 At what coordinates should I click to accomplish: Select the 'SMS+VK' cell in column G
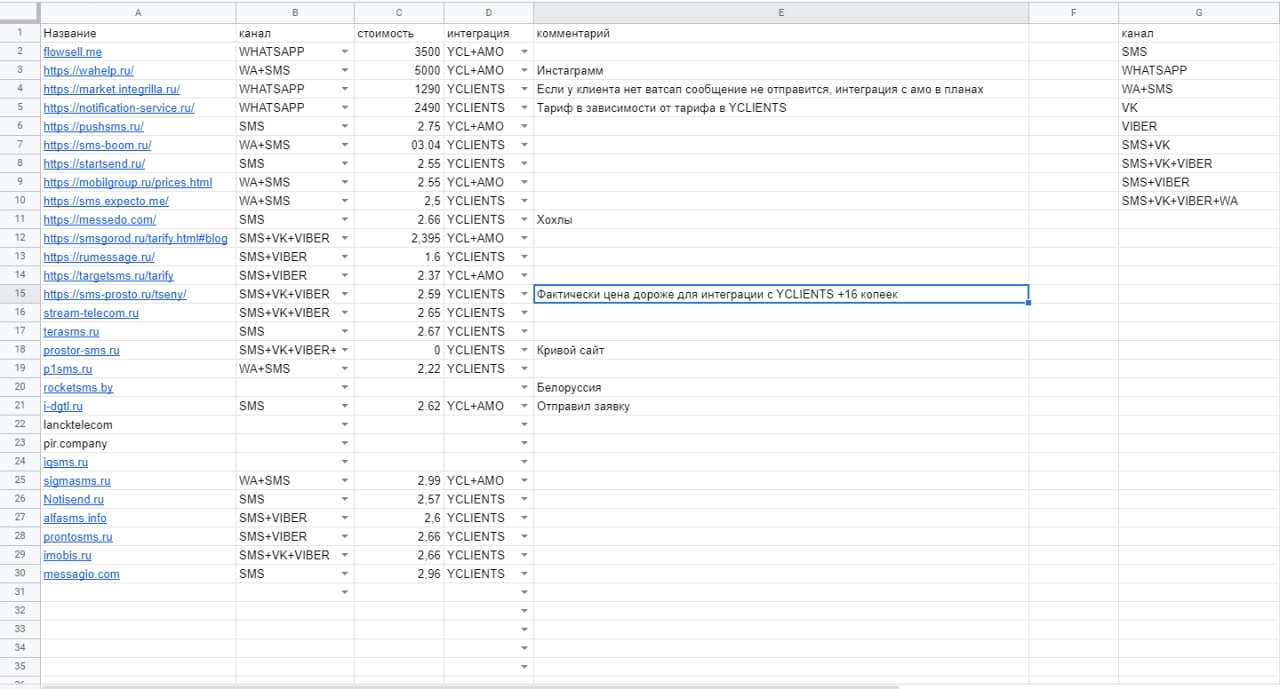(x=1199, y=145)
